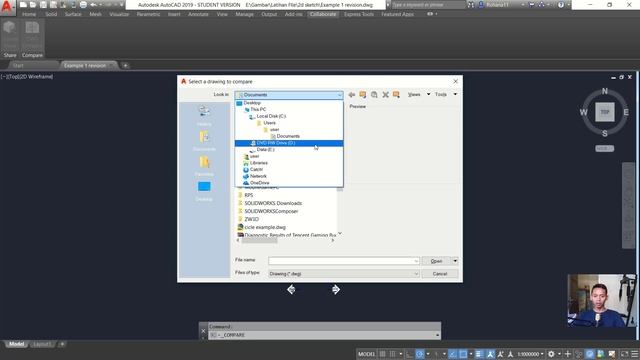This screenshot has width=640, height=360.
Task: Collapse the Look in Documents dropdown
Action: tap(339, 95)
